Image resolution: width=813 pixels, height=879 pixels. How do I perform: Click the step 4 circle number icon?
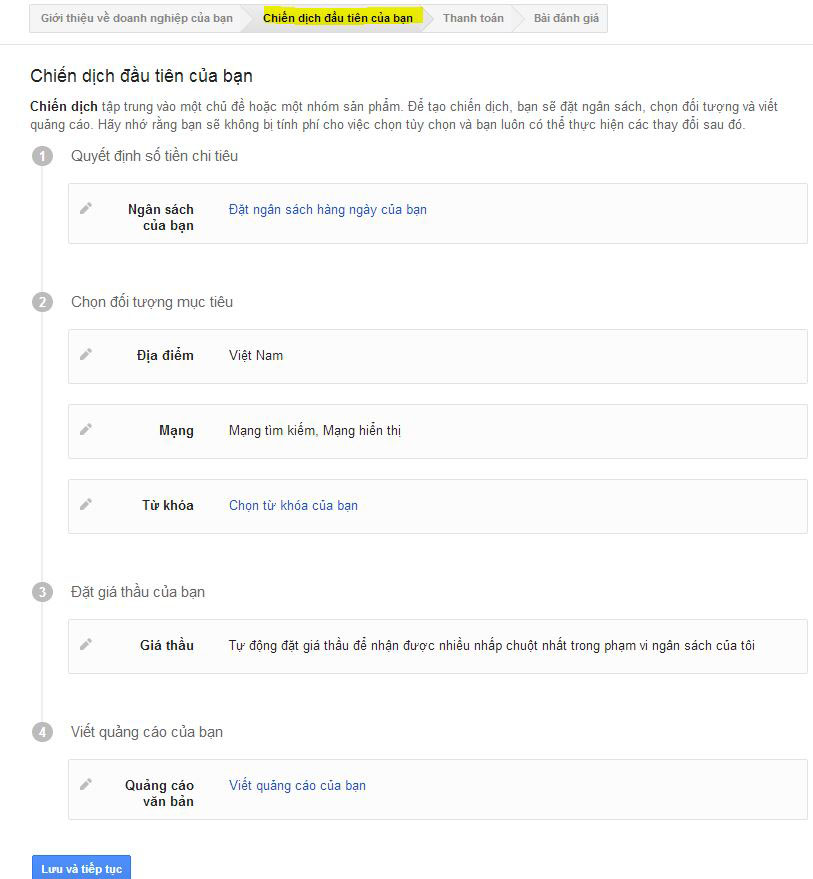coord(42,732)
